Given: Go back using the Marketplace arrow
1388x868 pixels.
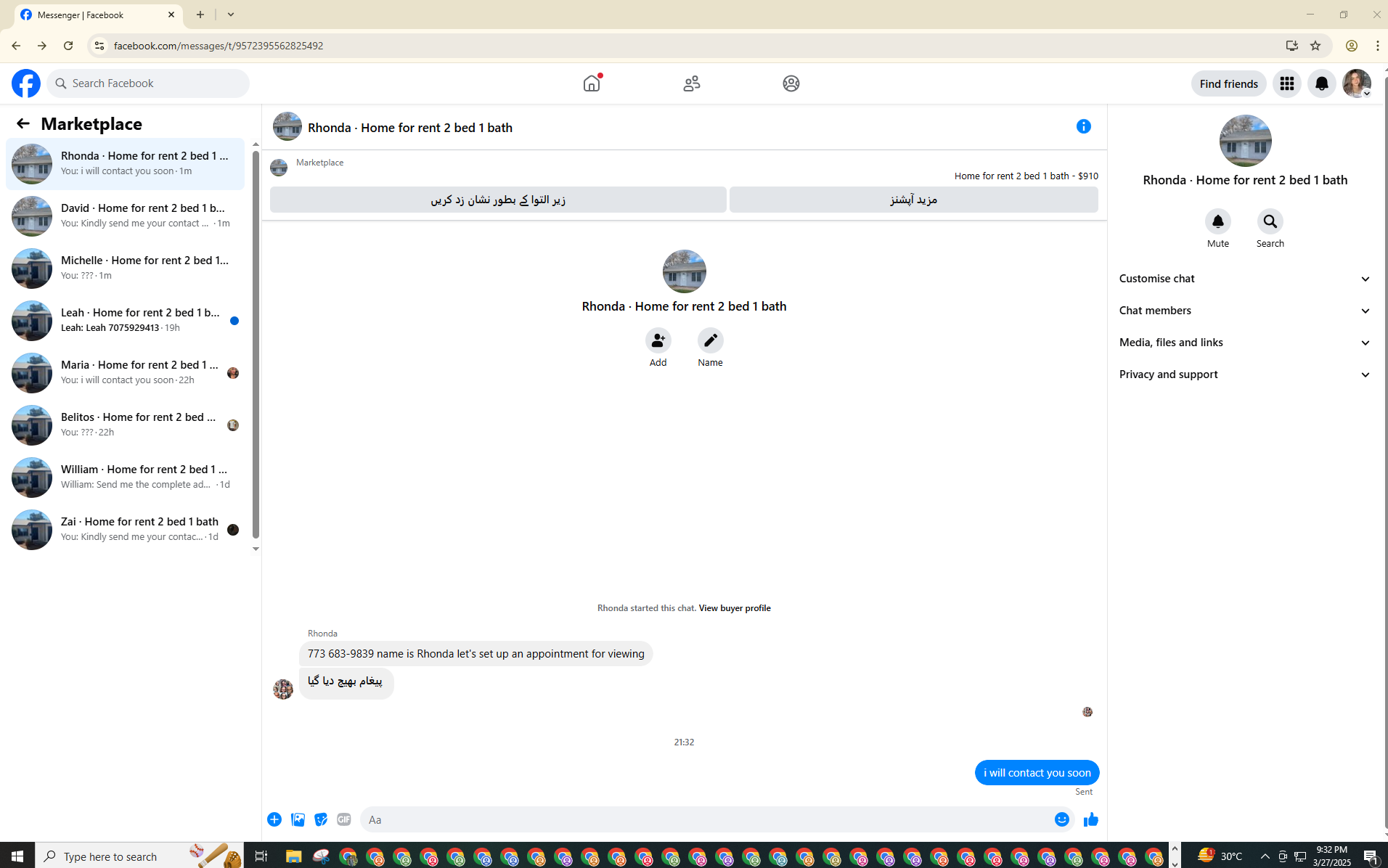Looking at the screenshot, I should pyautogui.click(x=23, y=123).
